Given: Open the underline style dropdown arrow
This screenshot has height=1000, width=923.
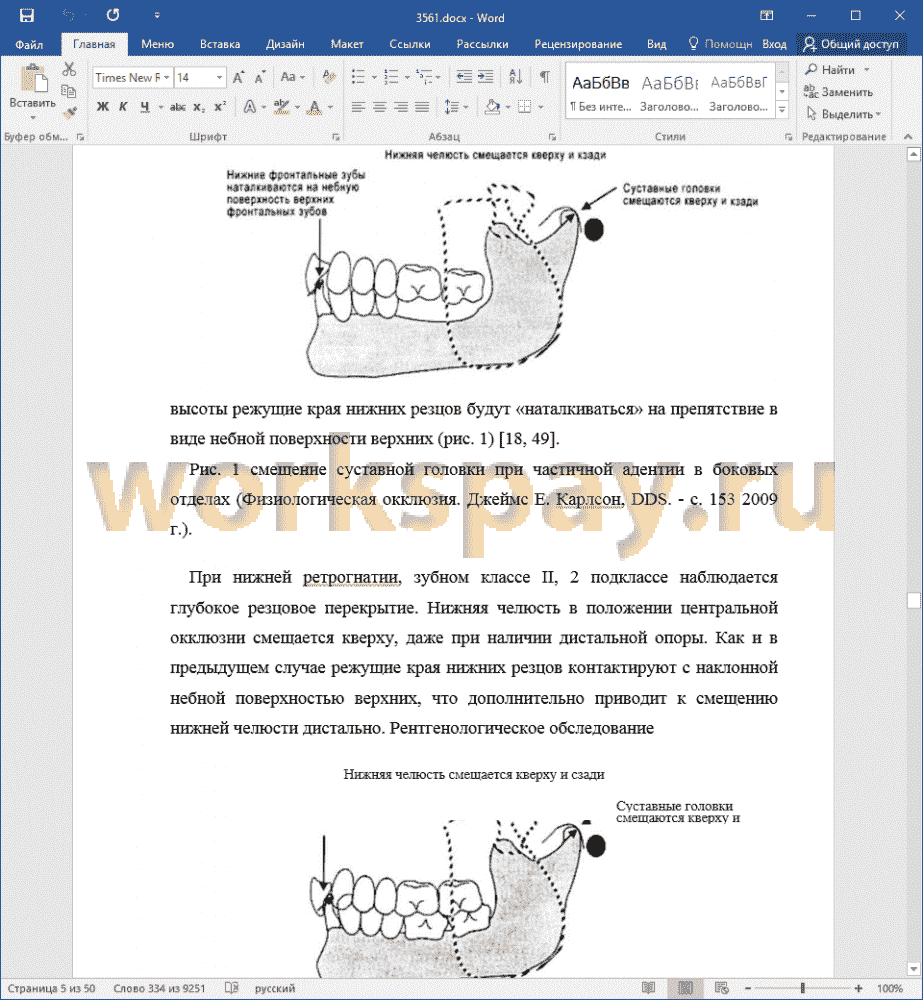Looking at the screenshot, I should (161, 107).
